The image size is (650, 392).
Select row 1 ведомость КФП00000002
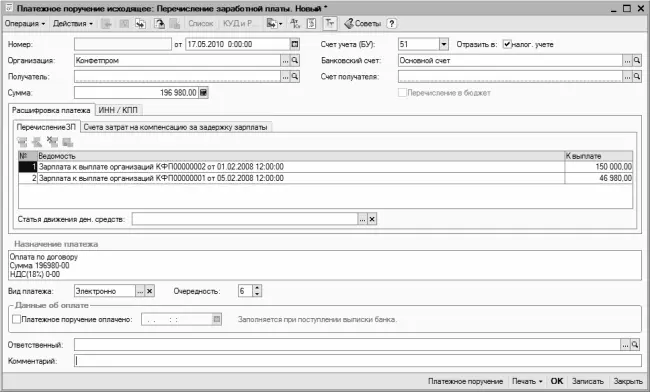pyautogui.click(x=325, y=167)
